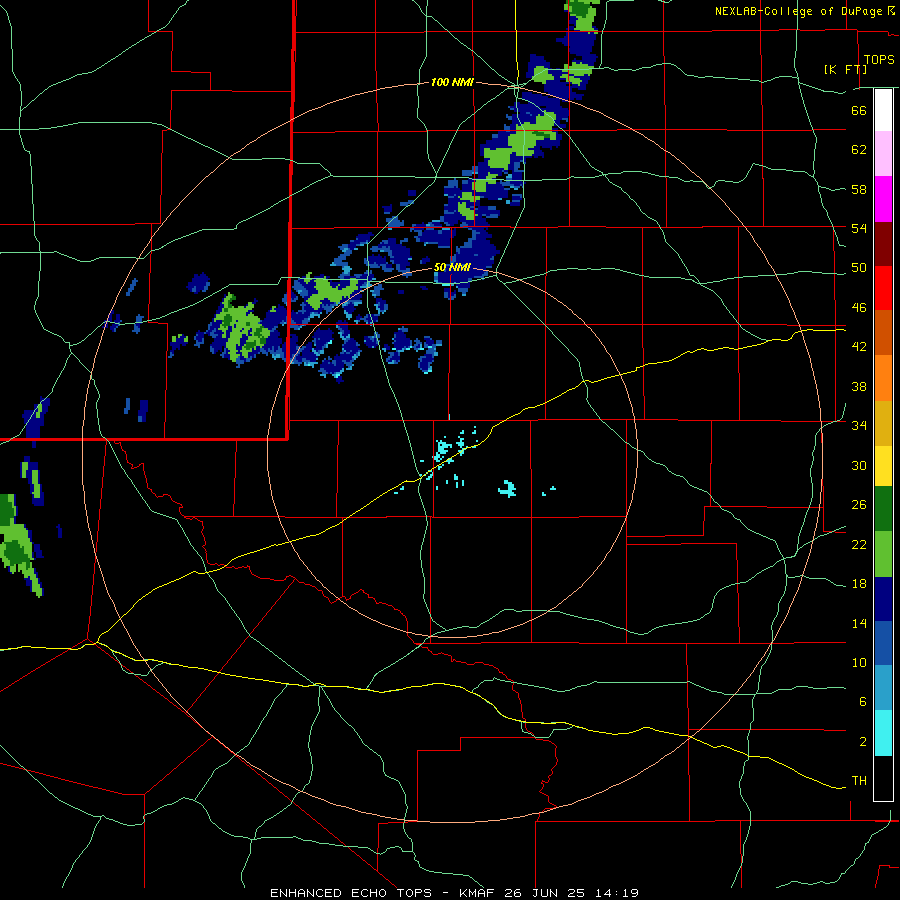This screenshot has width=900, height=900.
Task: Select the navy blue legend band
Action: [x=883, y=599]
